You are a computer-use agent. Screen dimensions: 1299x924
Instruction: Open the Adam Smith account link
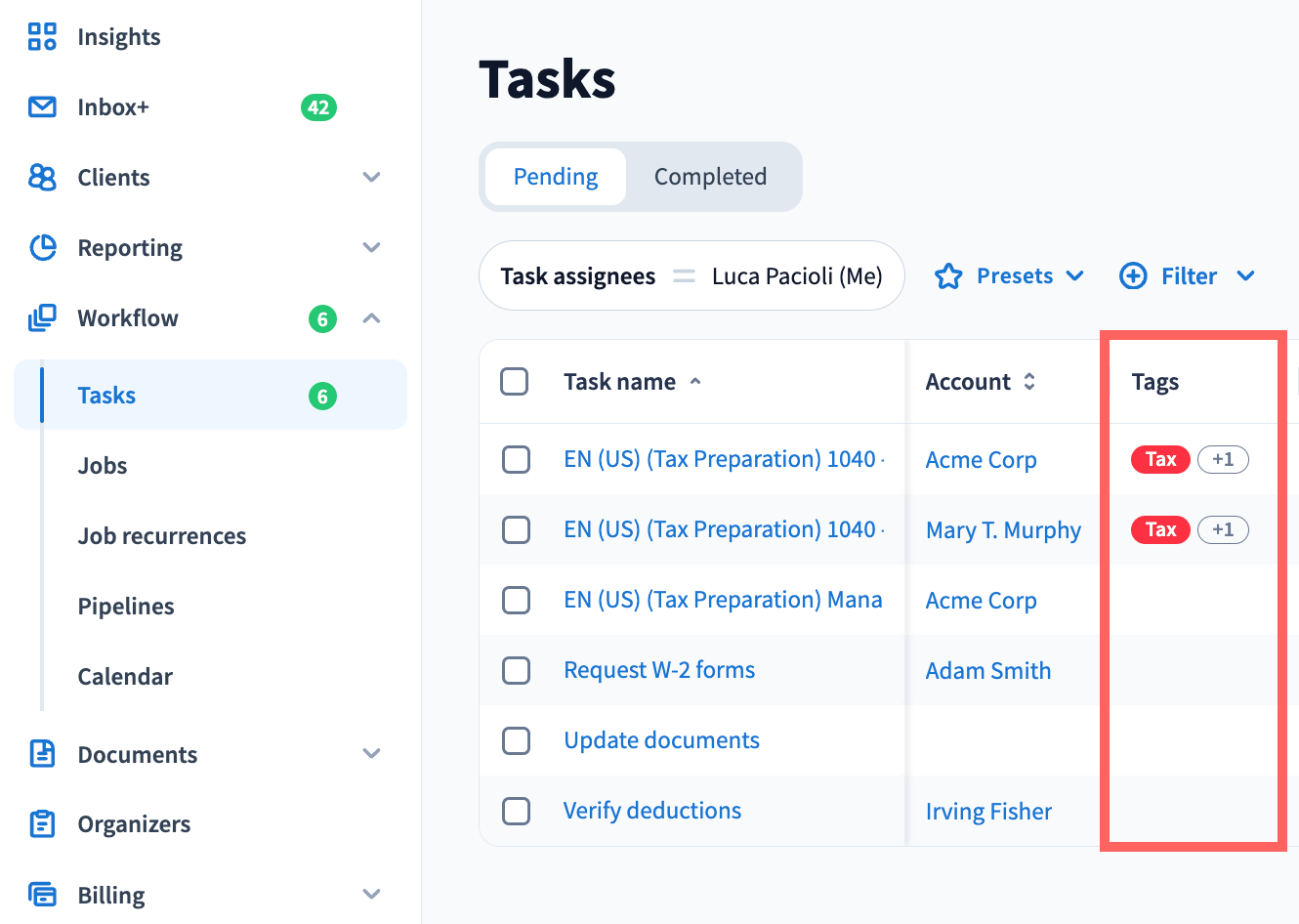coord(987,671)
